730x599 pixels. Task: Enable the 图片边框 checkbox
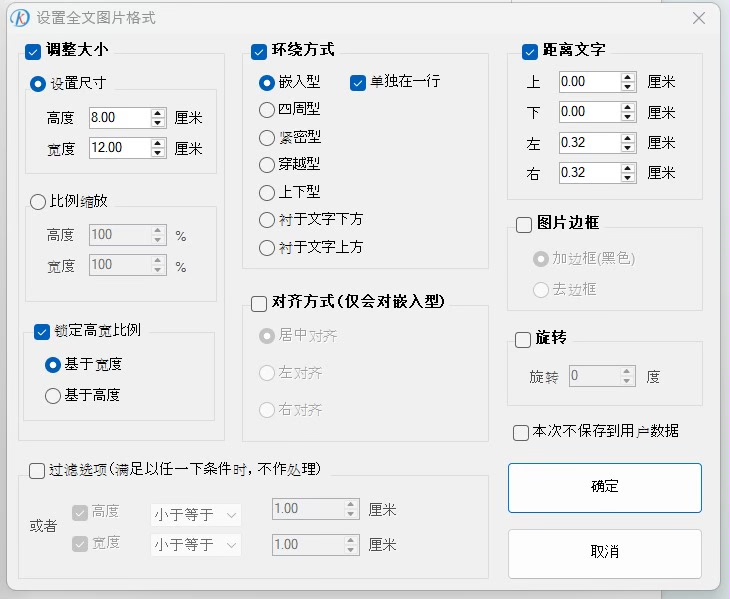[524, 225]
